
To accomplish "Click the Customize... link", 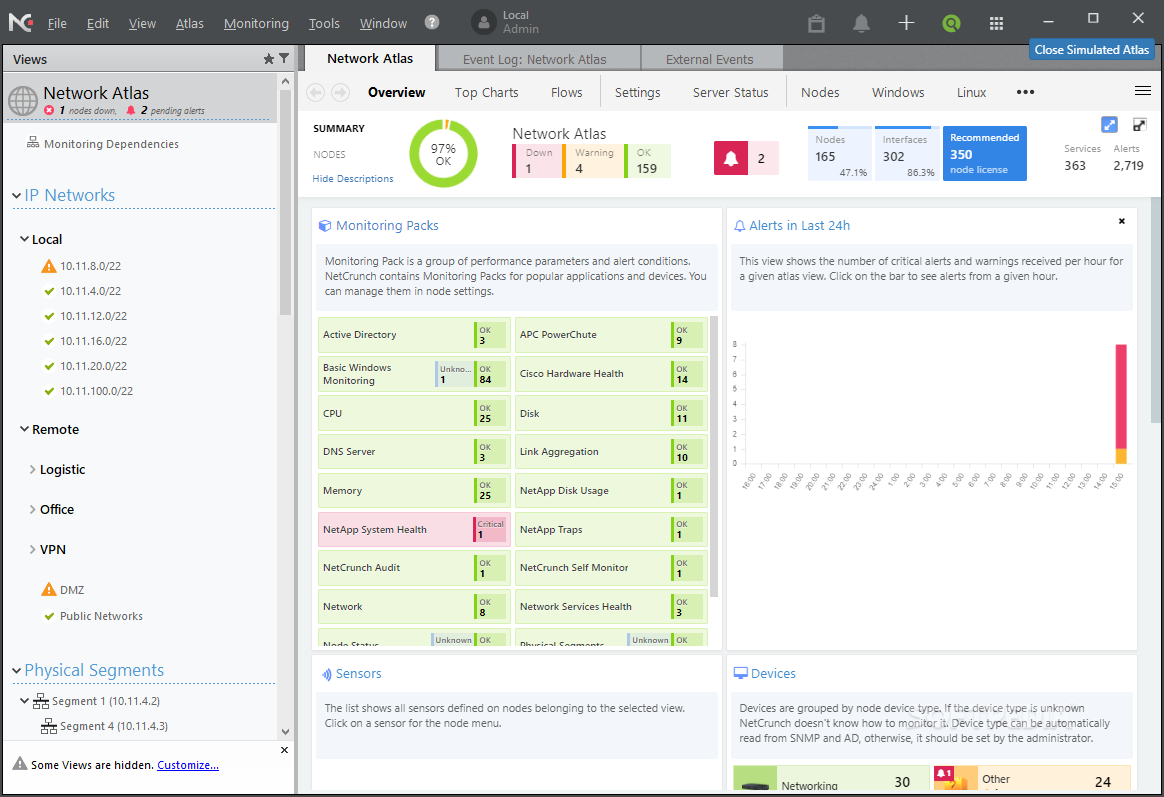I will tap(188, 765).
